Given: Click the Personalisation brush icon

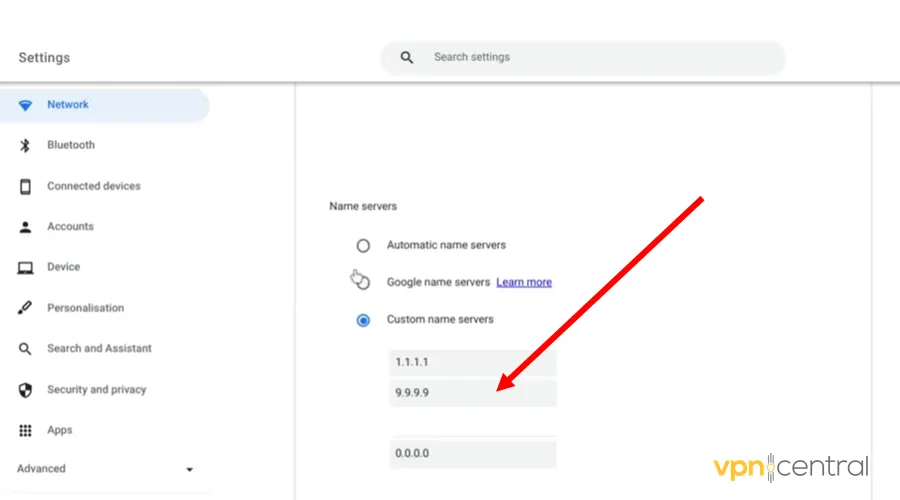Looking at the screenshot, I should tap(25, 308).
